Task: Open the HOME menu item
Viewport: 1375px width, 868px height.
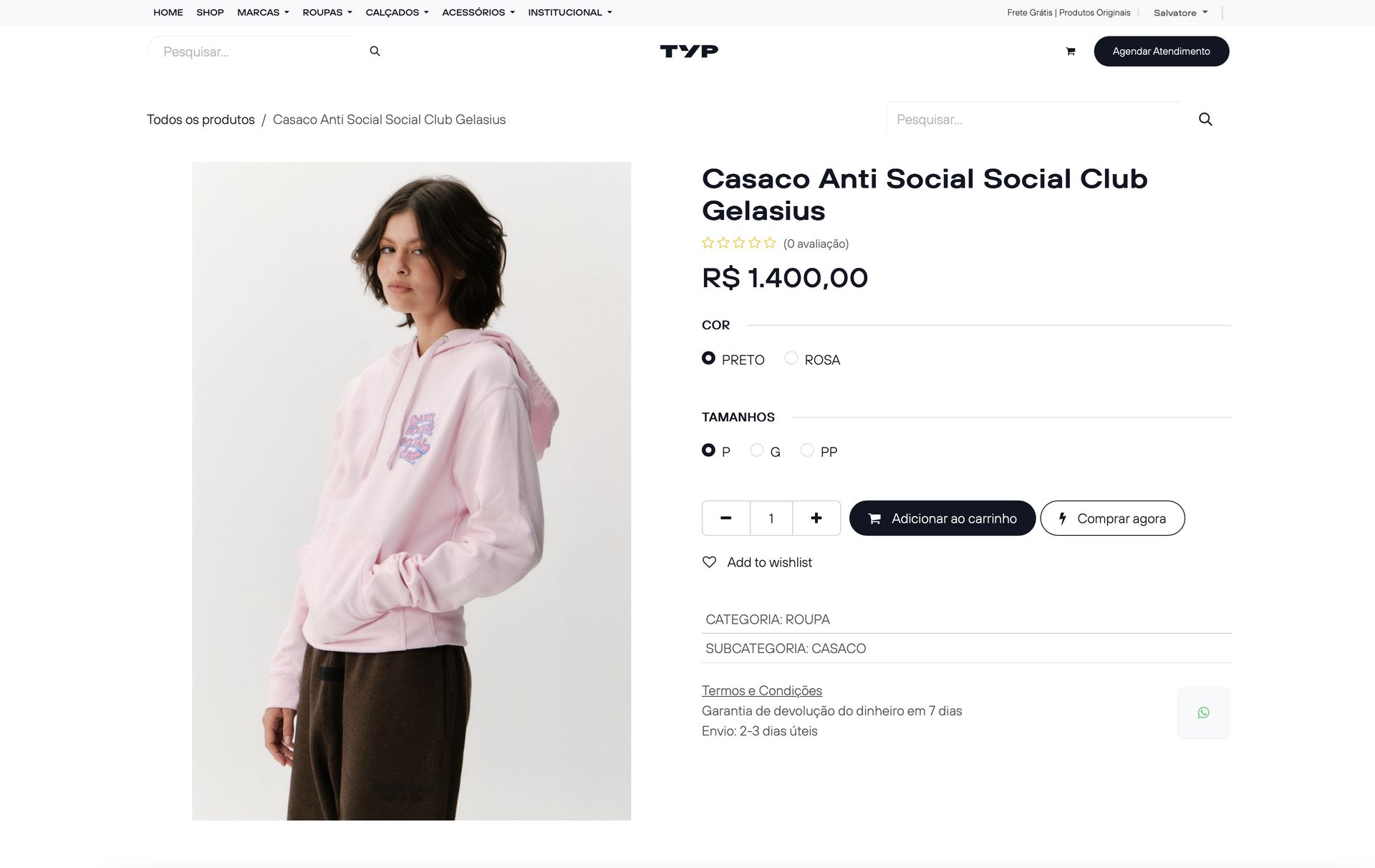Action: point(168,12)
